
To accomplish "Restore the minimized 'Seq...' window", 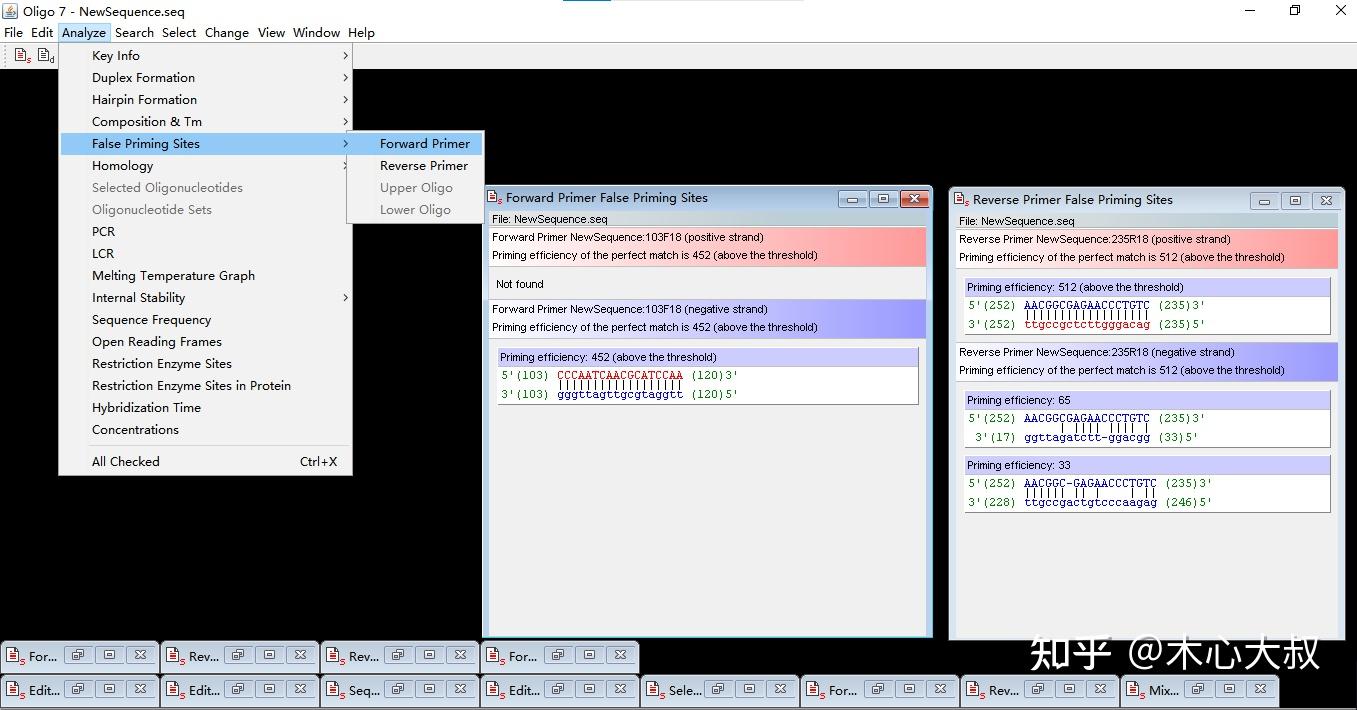I will point(397,689).
